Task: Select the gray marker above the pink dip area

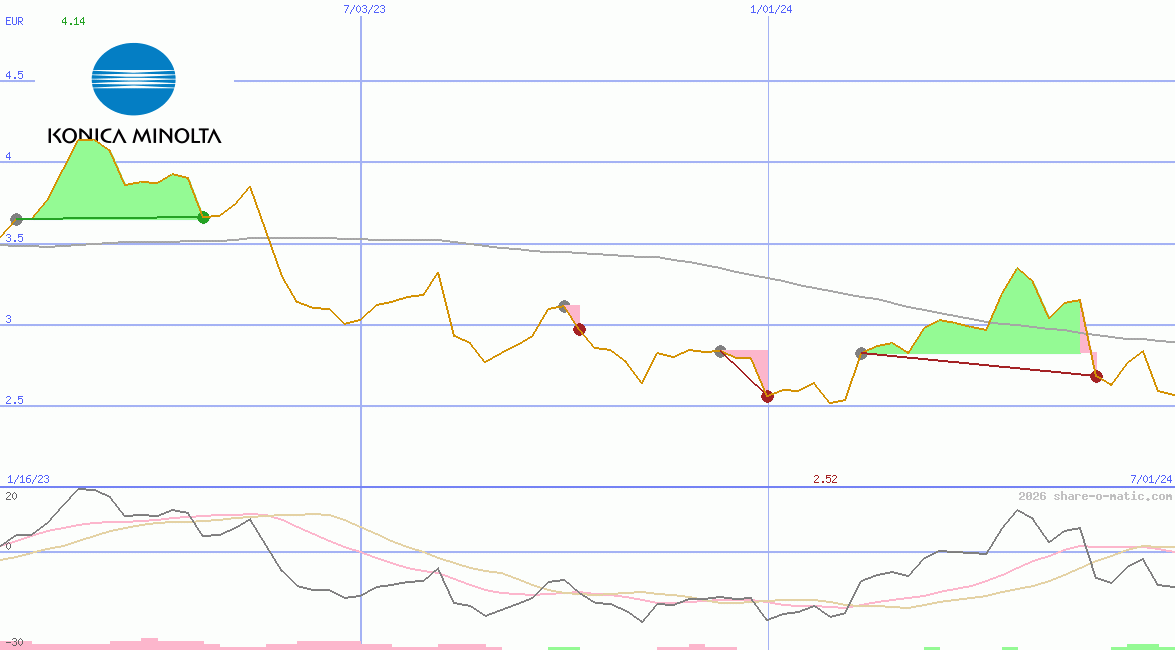Action: coord(719,350)
